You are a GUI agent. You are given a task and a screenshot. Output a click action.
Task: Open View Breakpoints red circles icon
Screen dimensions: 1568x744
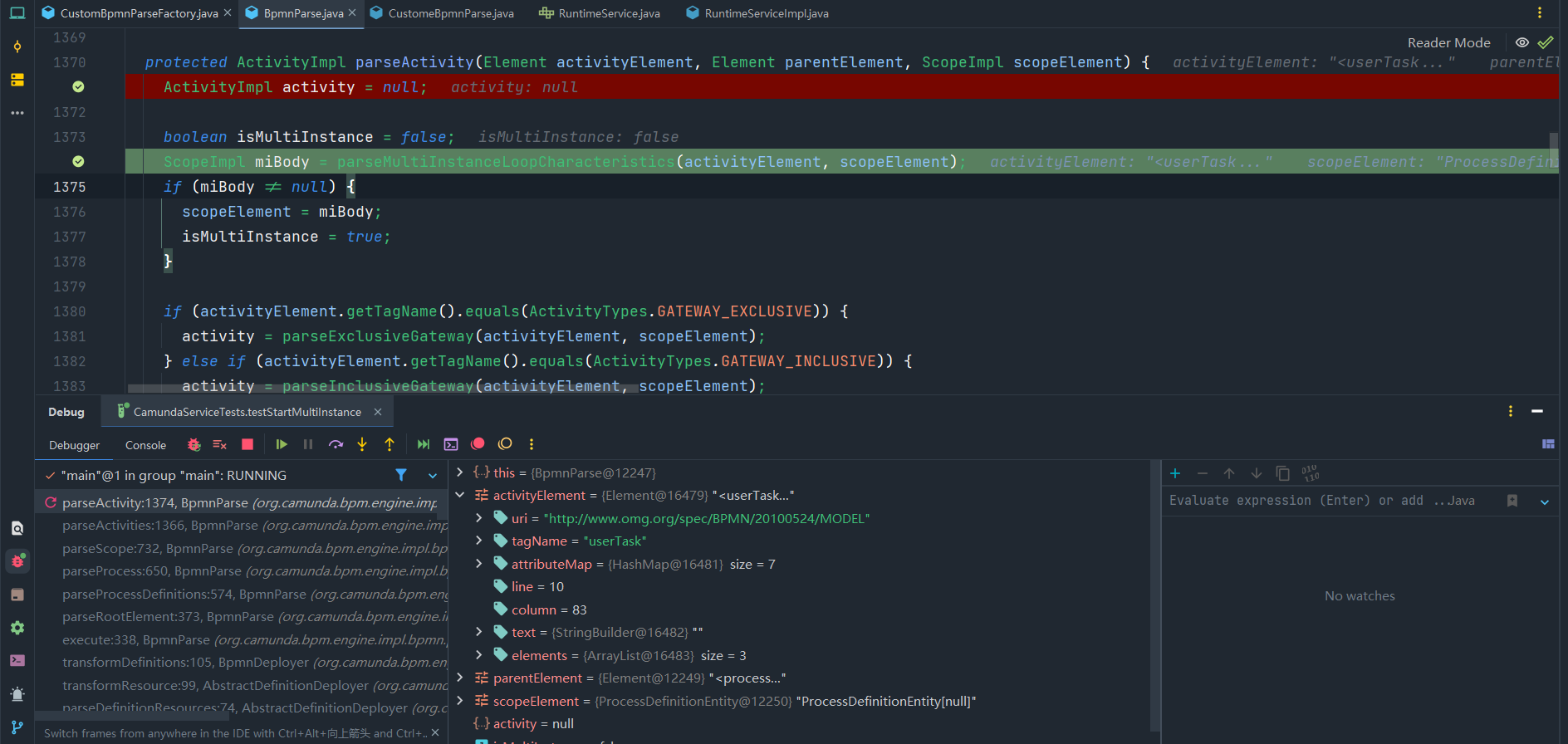(478, 444)
